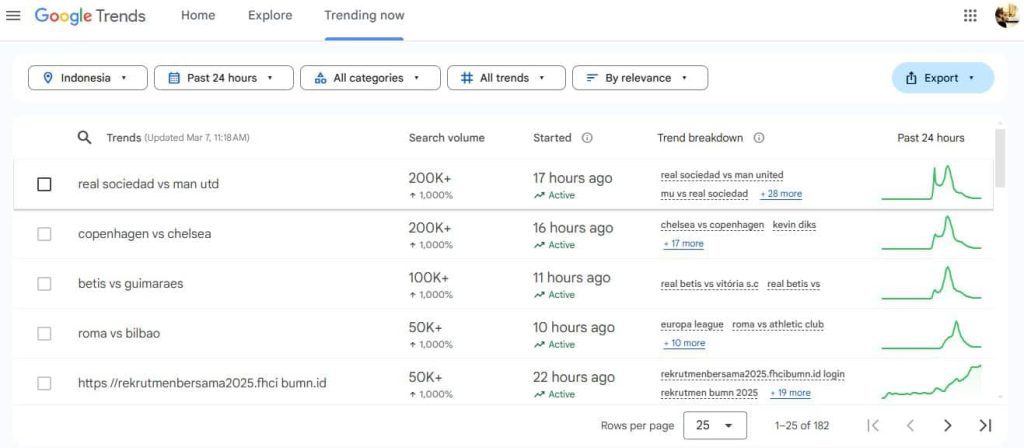Show info about Started column
This screenshot has height=448, width=1024.
click(587, 138)
